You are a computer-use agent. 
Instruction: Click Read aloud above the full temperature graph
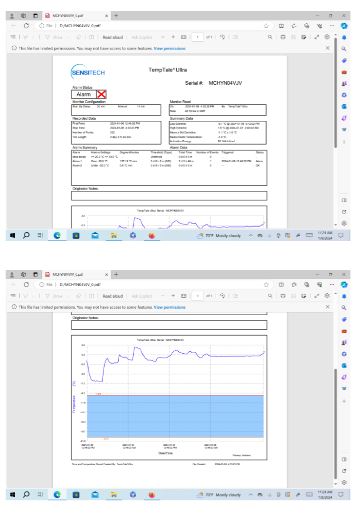pos(113,296)
